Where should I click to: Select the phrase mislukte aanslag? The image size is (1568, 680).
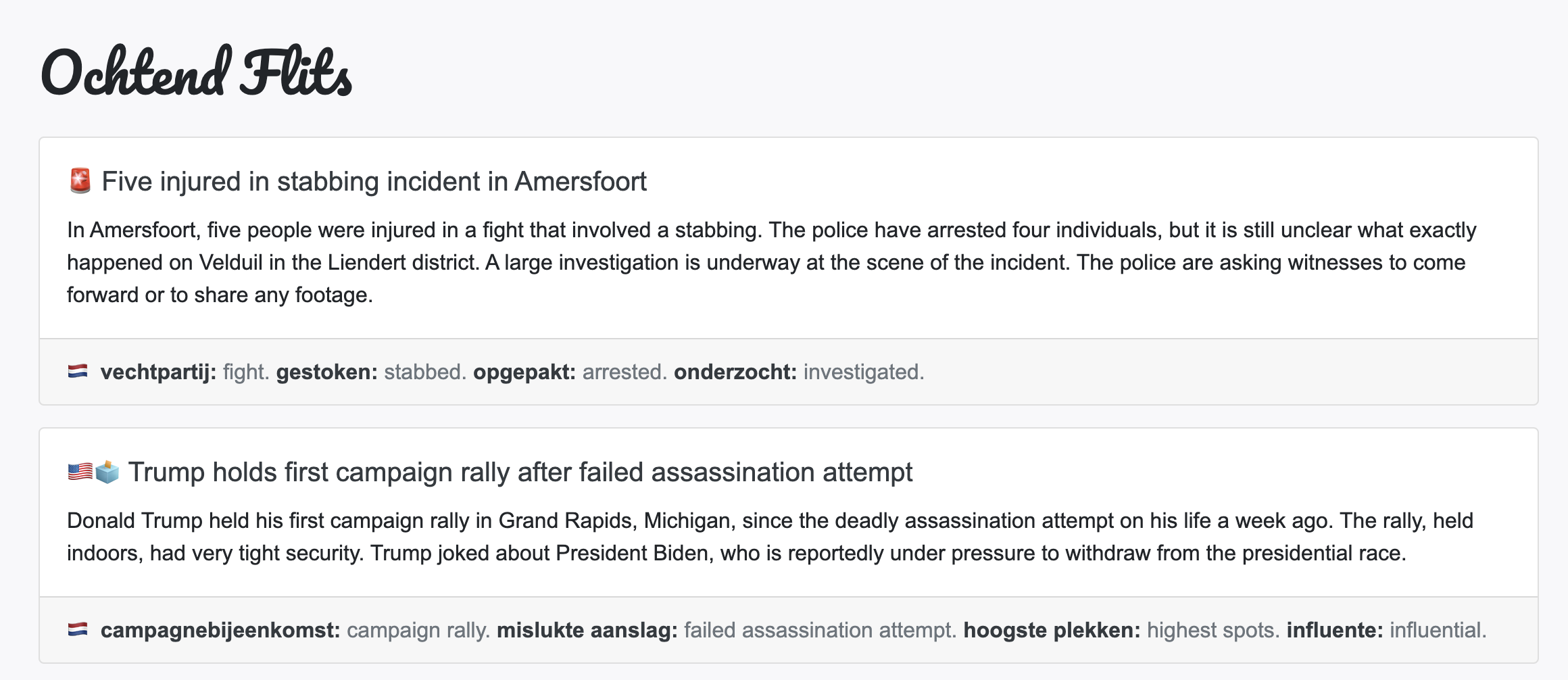(x=587, y=630)
